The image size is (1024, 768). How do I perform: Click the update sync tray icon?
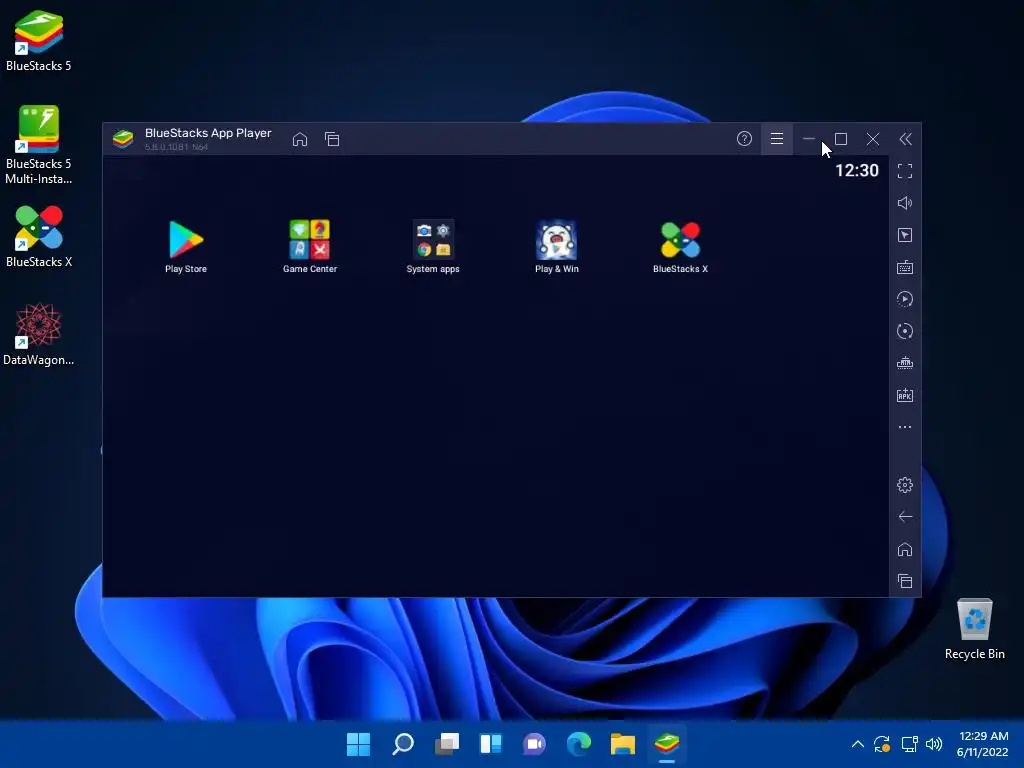coord(882,744)
